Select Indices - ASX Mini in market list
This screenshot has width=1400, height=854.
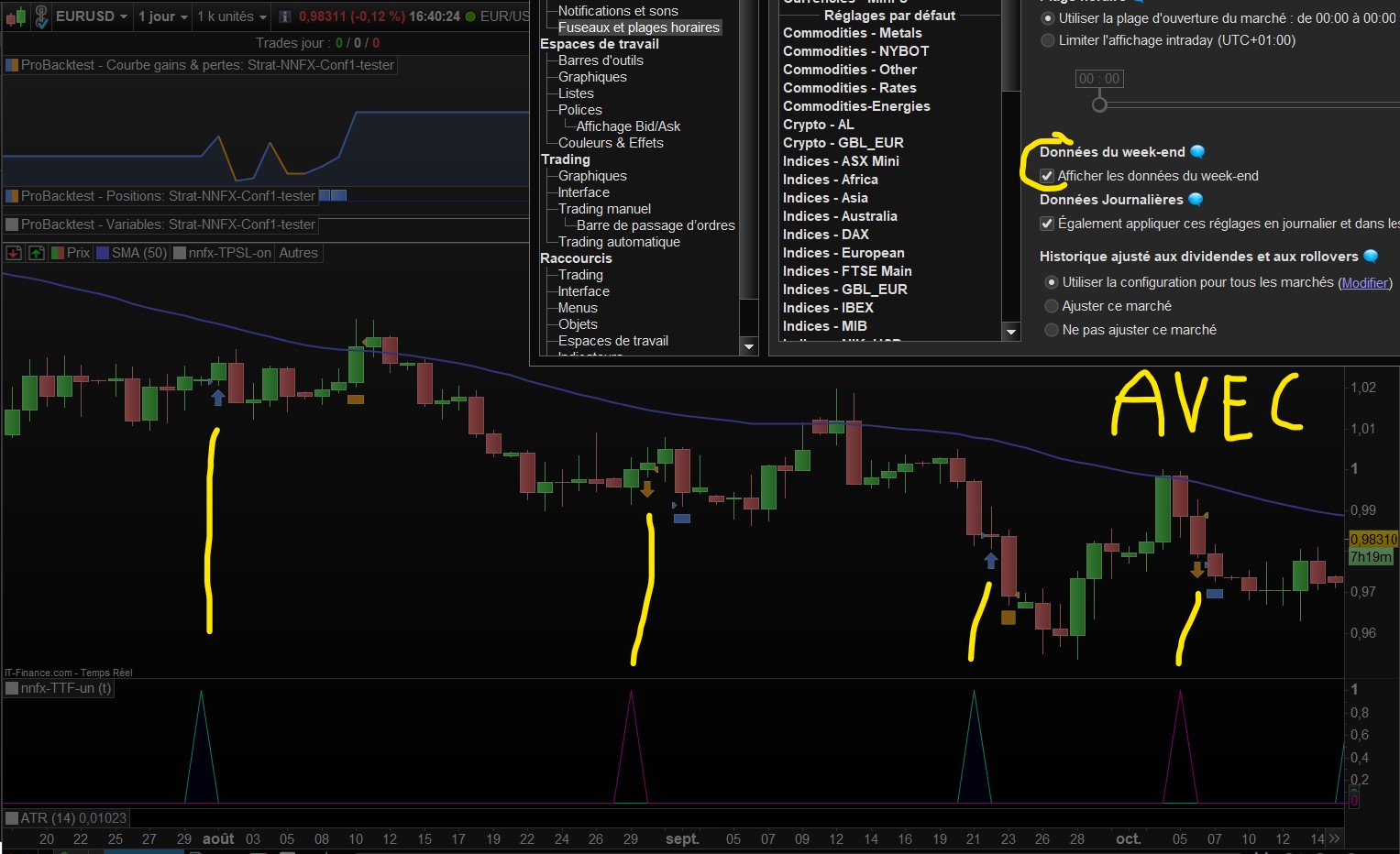coord(841,161)
